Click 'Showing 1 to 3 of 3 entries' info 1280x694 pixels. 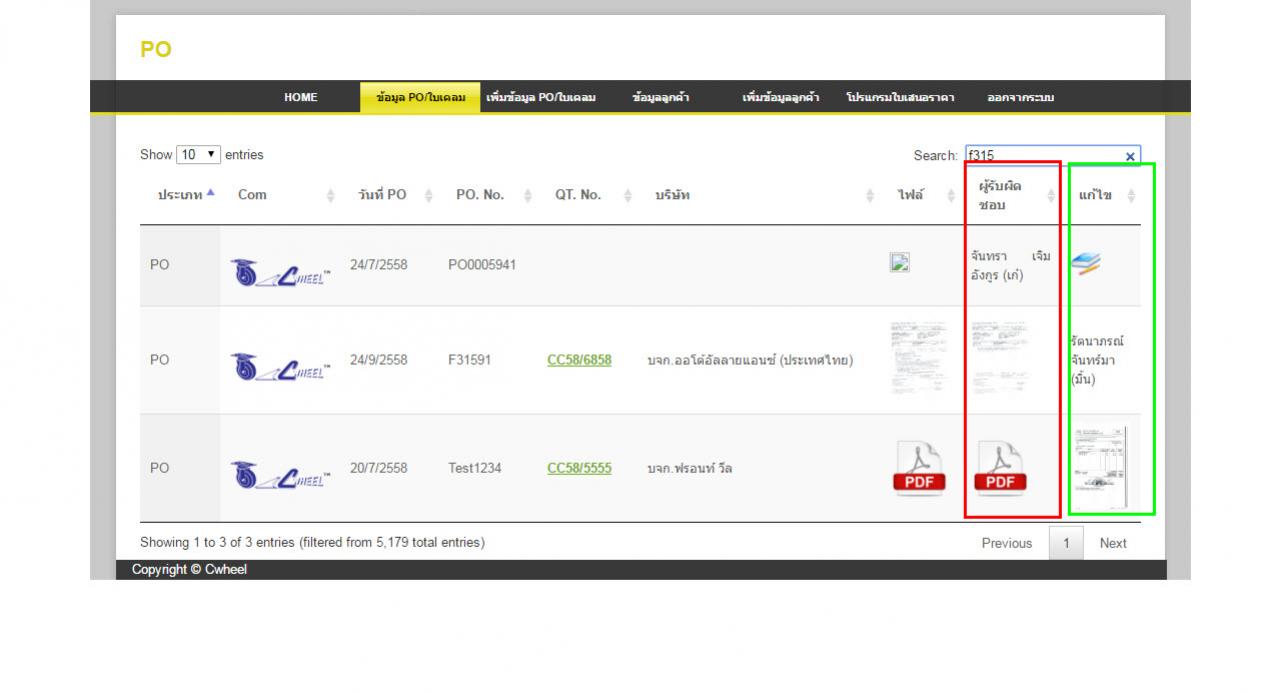312,542
